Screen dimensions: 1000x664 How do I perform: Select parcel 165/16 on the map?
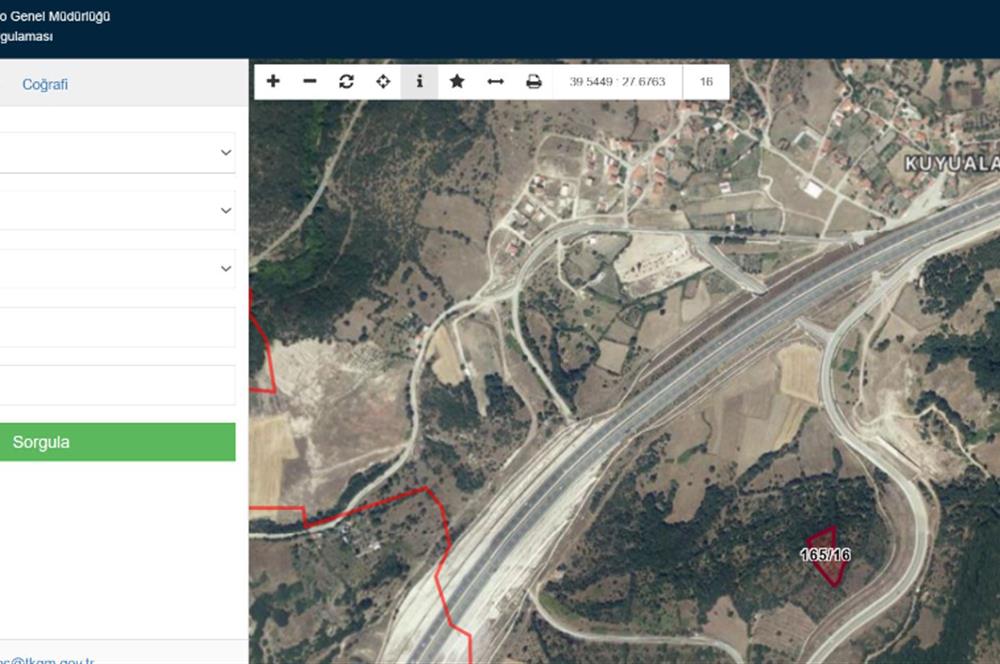(827, 556)
